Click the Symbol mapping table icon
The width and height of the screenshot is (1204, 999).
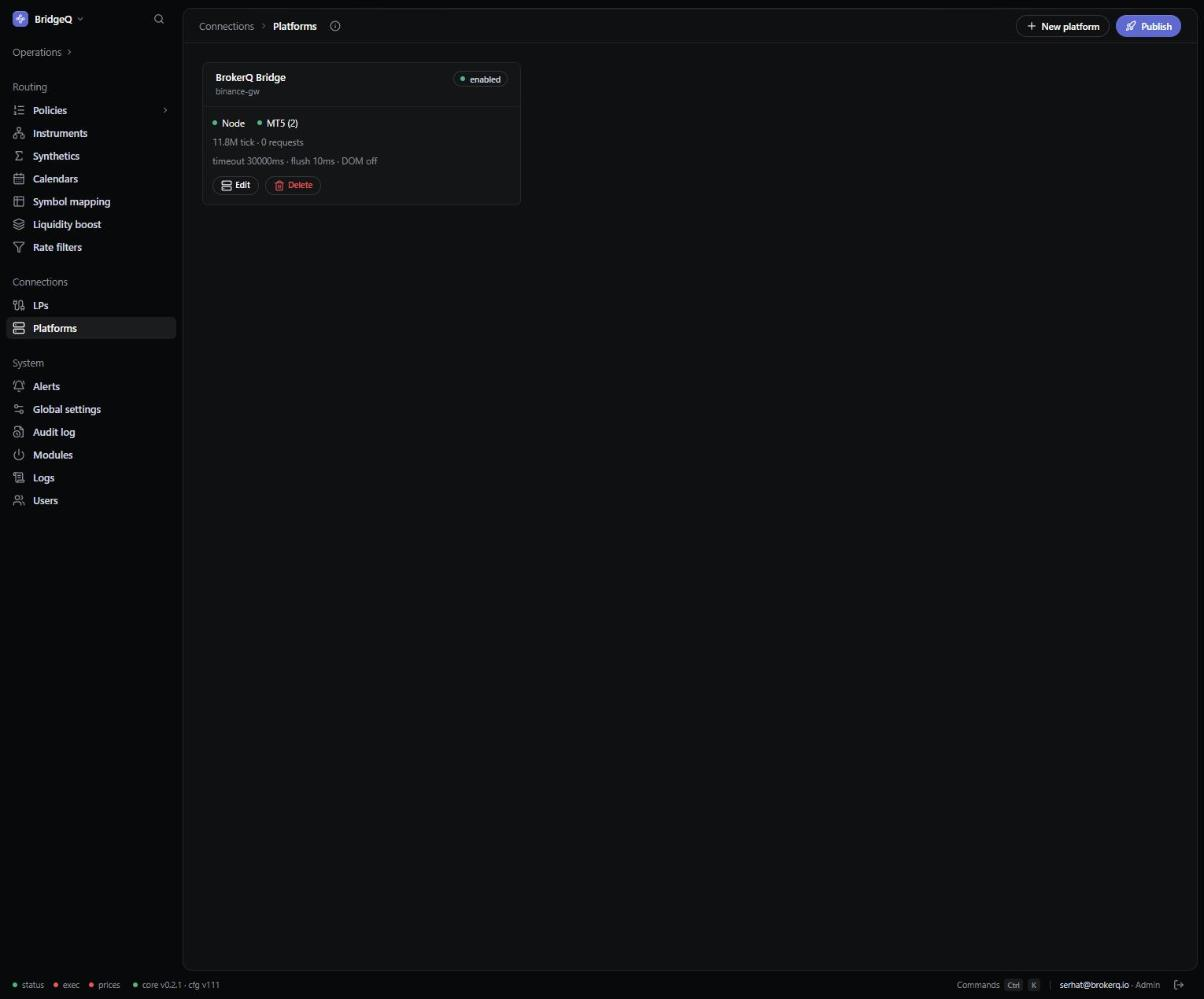click(x=19, y=202)
